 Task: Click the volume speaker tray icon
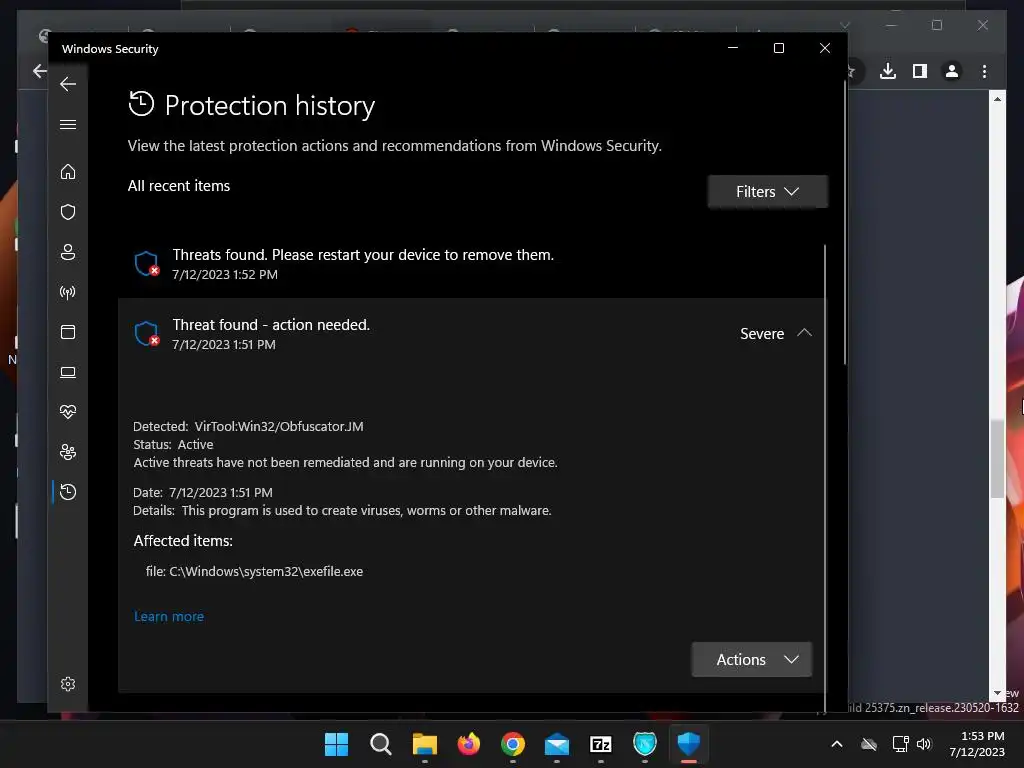(923, 744)
